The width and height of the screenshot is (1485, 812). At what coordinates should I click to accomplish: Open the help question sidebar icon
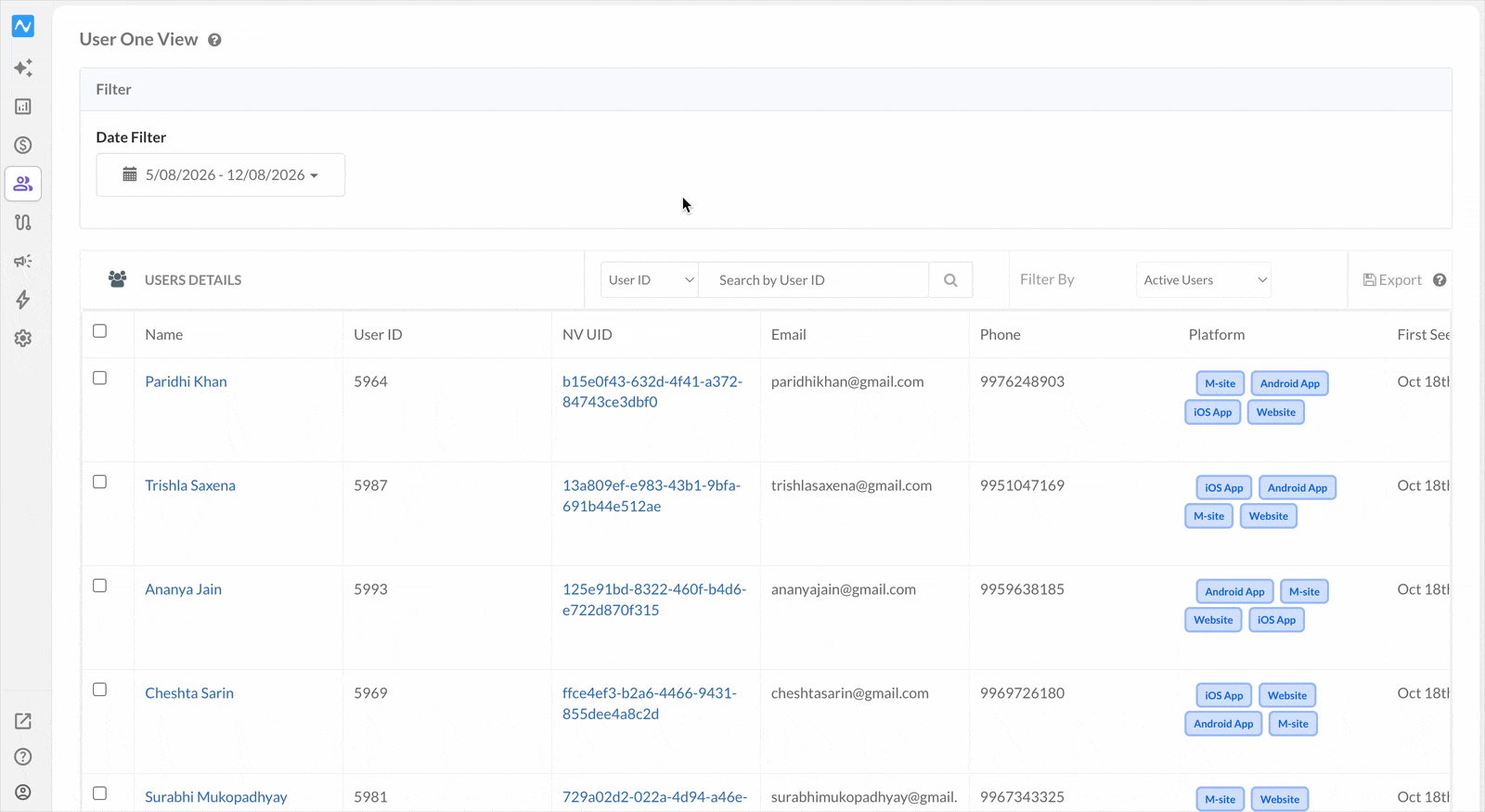tap(23, 756)
